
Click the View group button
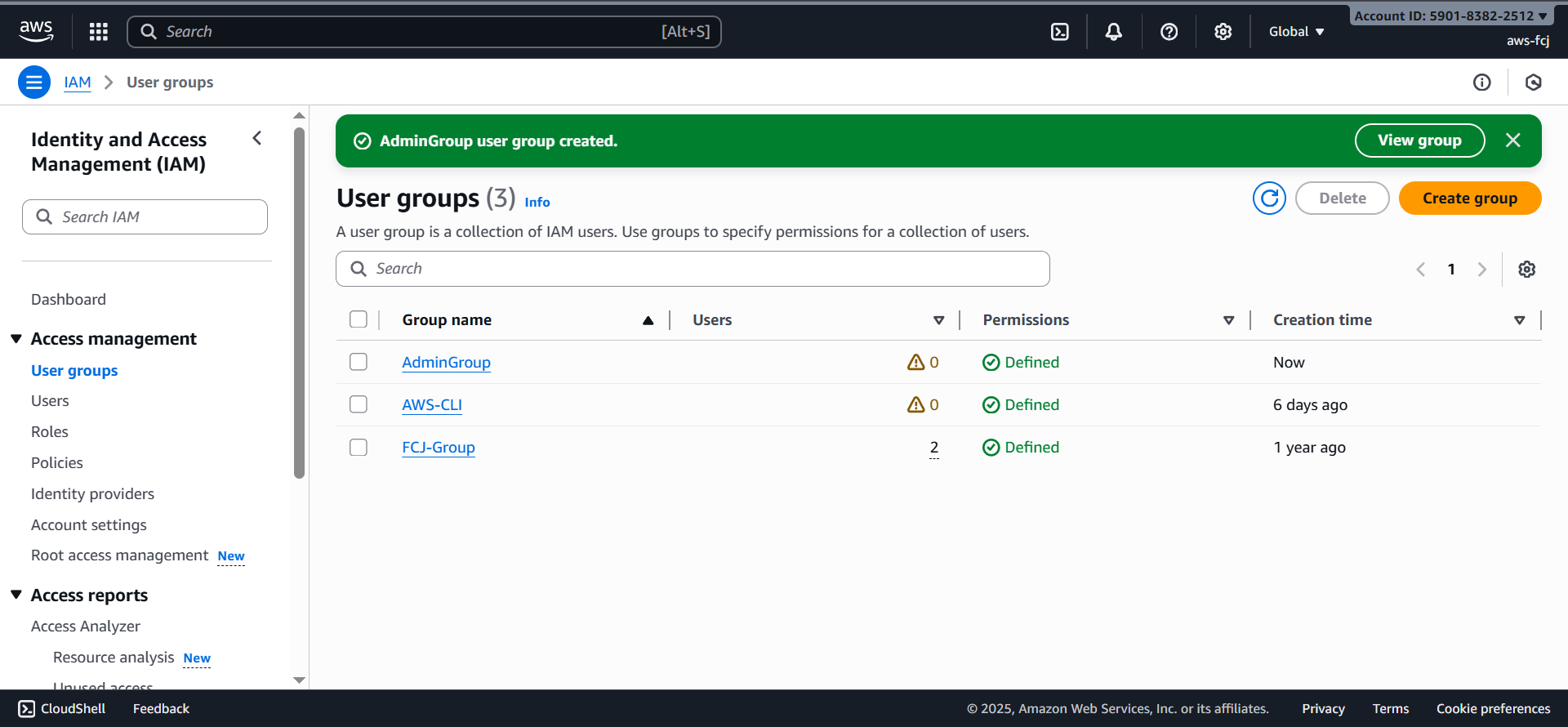(1419, 140)
